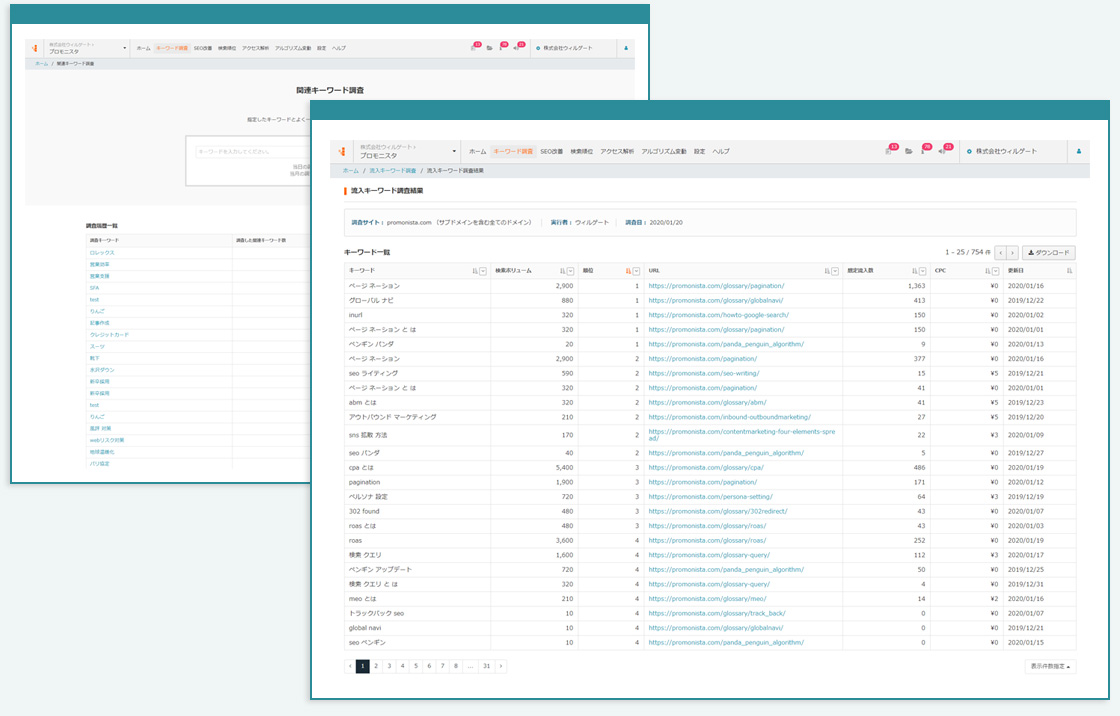
Task: Jump to page 31 in pagination
Action: 486,666
